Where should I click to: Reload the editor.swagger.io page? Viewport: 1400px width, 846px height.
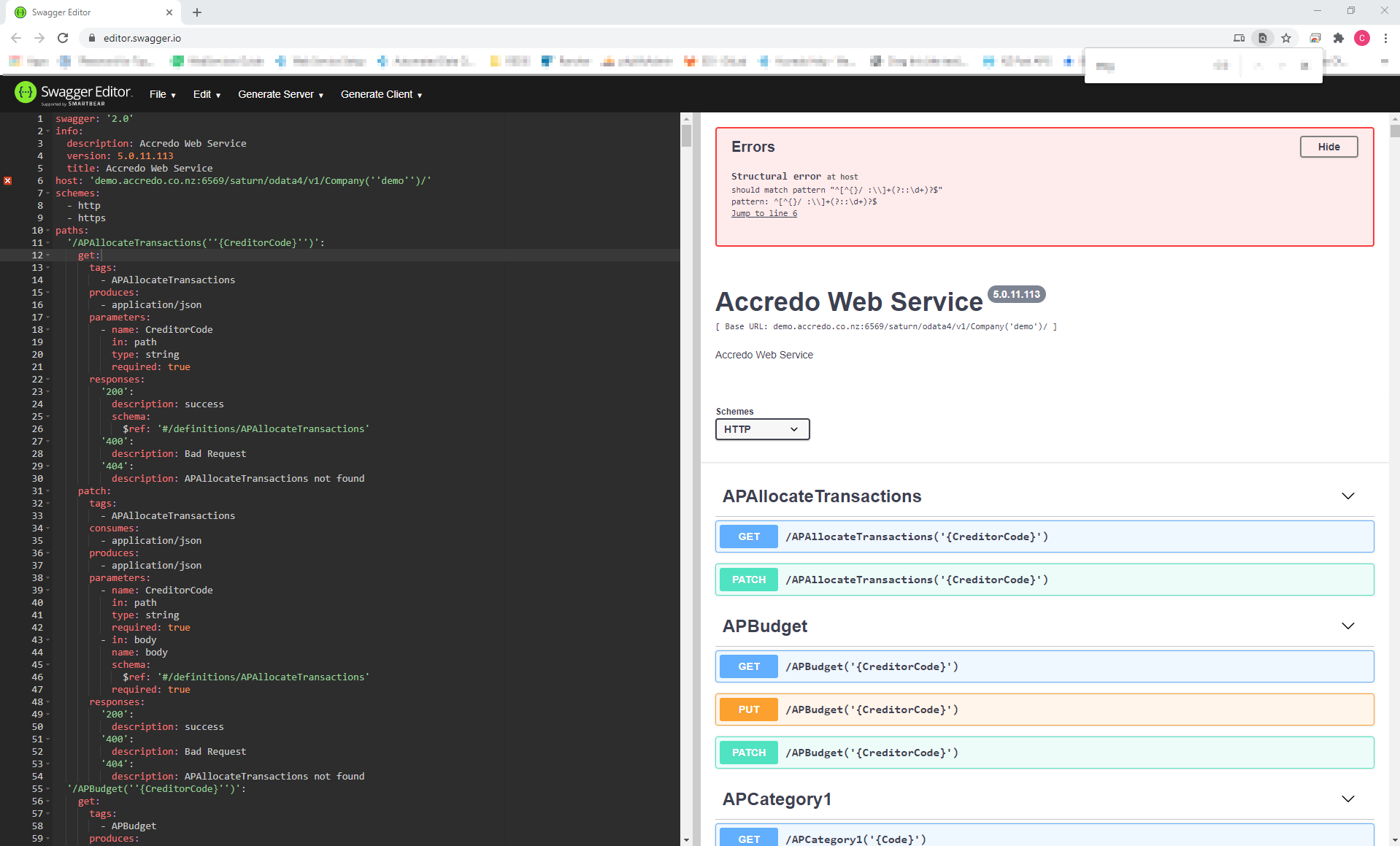tap(63, 38)
